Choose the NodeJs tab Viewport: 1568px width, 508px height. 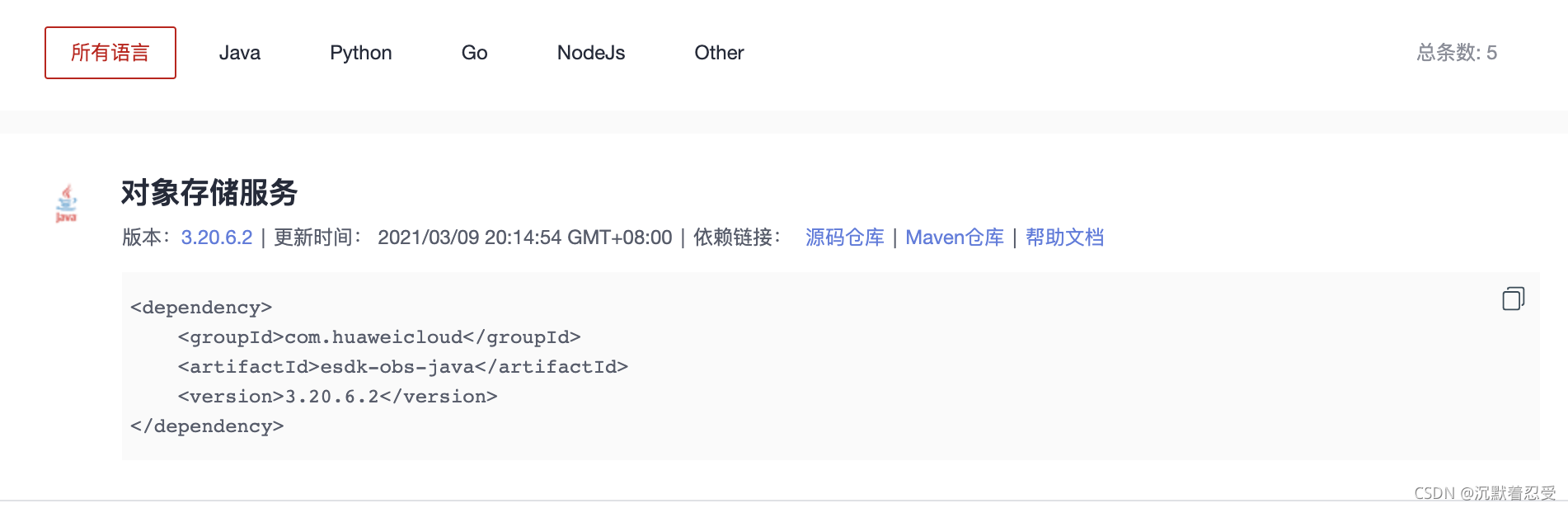coord(591,53)
